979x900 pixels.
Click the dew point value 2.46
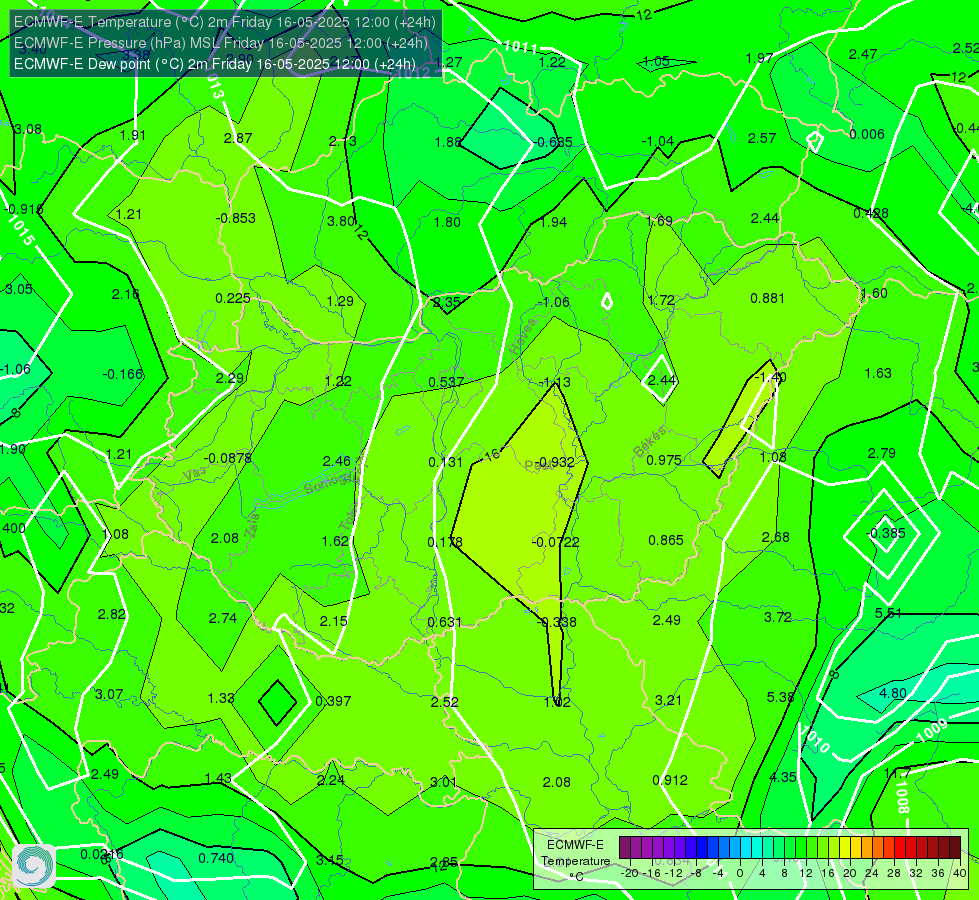pos(337,462)
